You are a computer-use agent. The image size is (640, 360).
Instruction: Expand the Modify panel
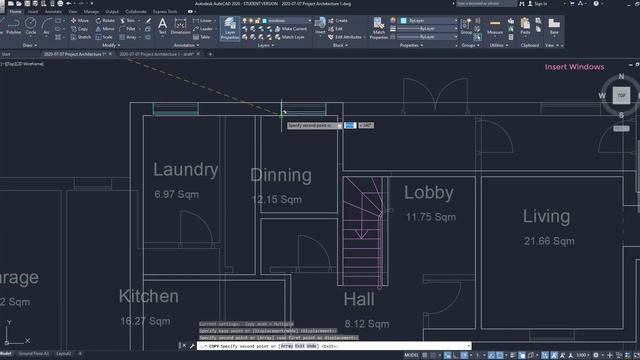(111, 45)
